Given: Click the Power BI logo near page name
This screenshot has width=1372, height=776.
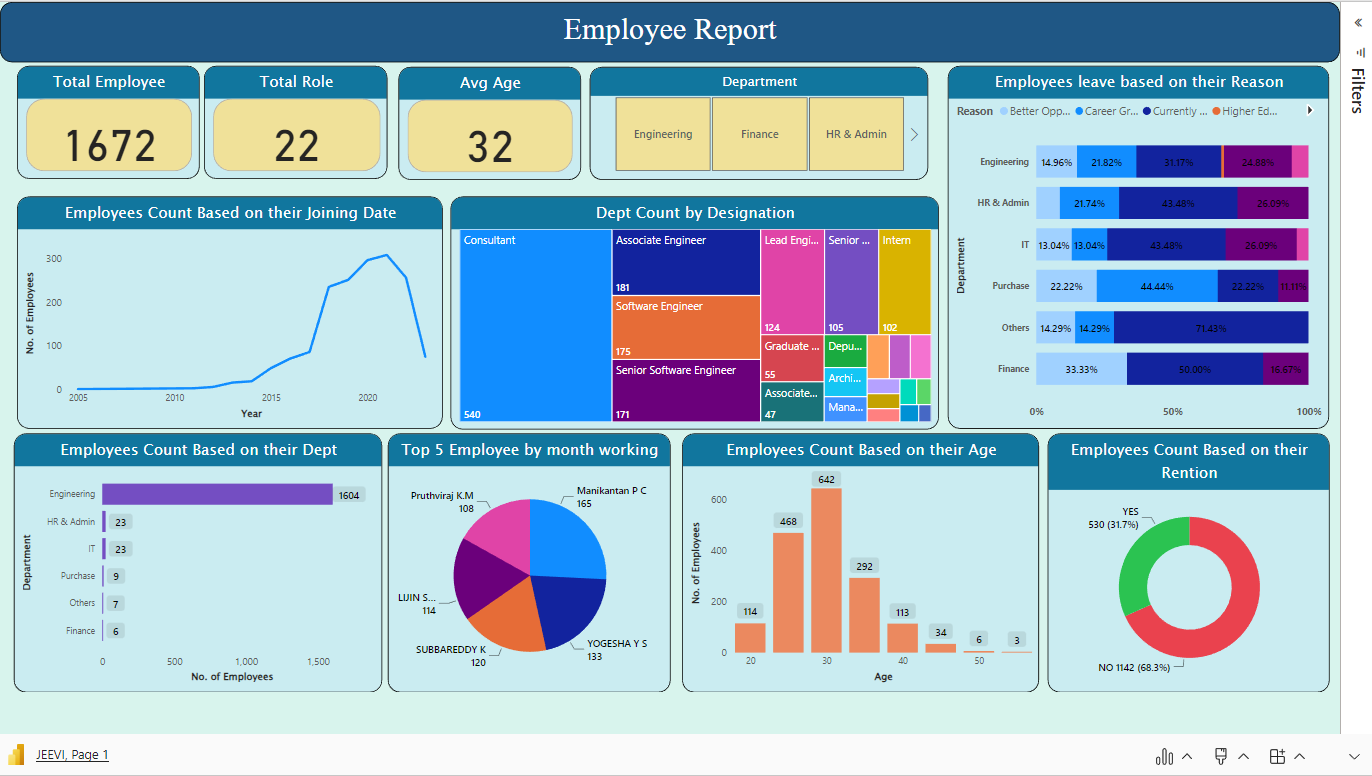Looking at the screenshot, I should pos(15,753).
